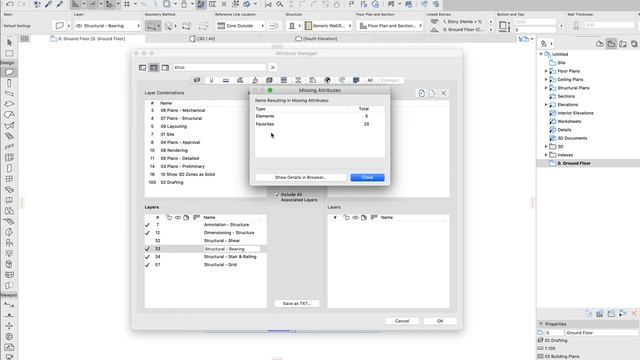
Task: Click the attribute search input field
Action: (220, 67)
